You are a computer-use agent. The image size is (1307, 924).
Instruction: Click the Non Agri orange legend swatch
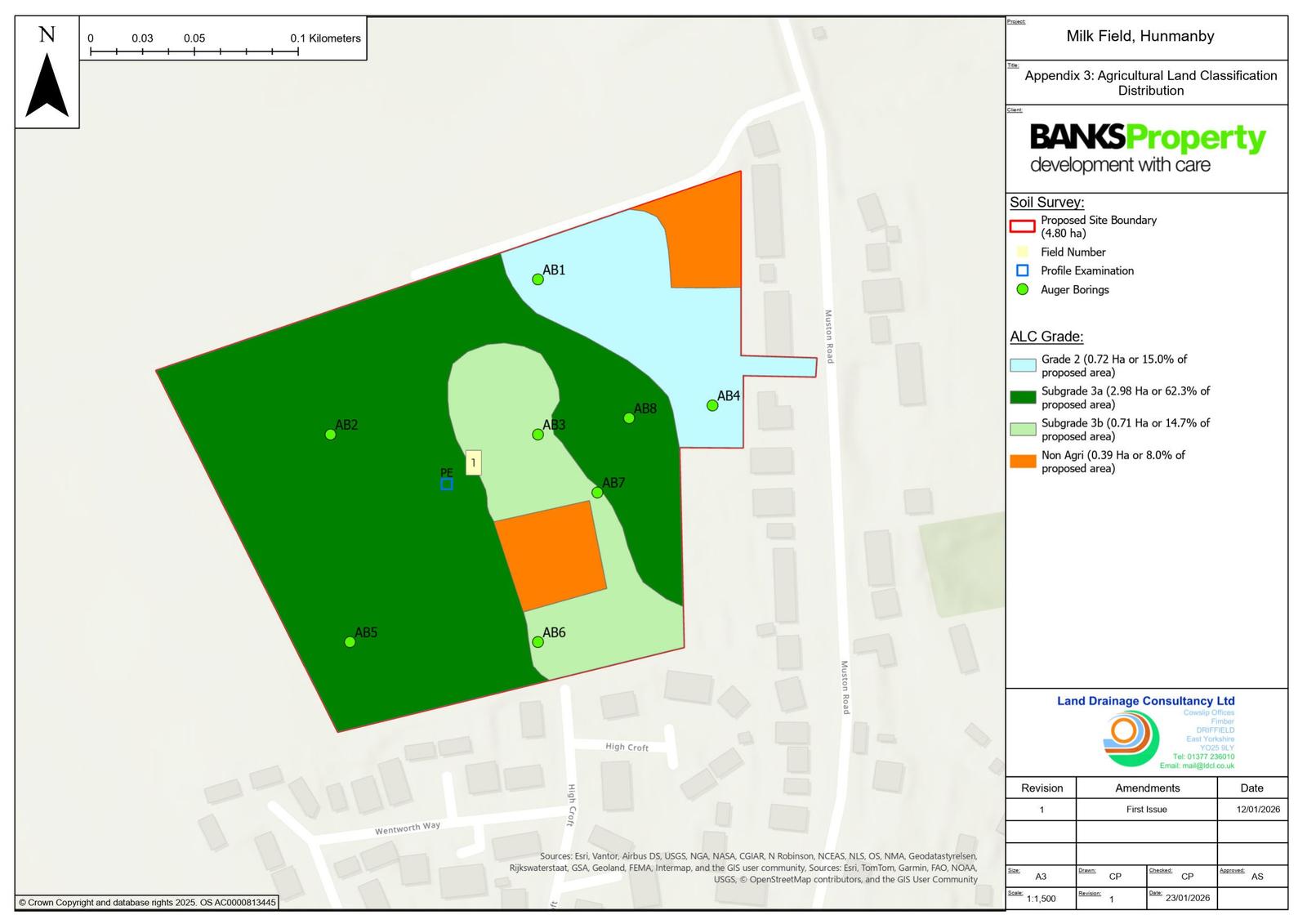[1023, 462]
